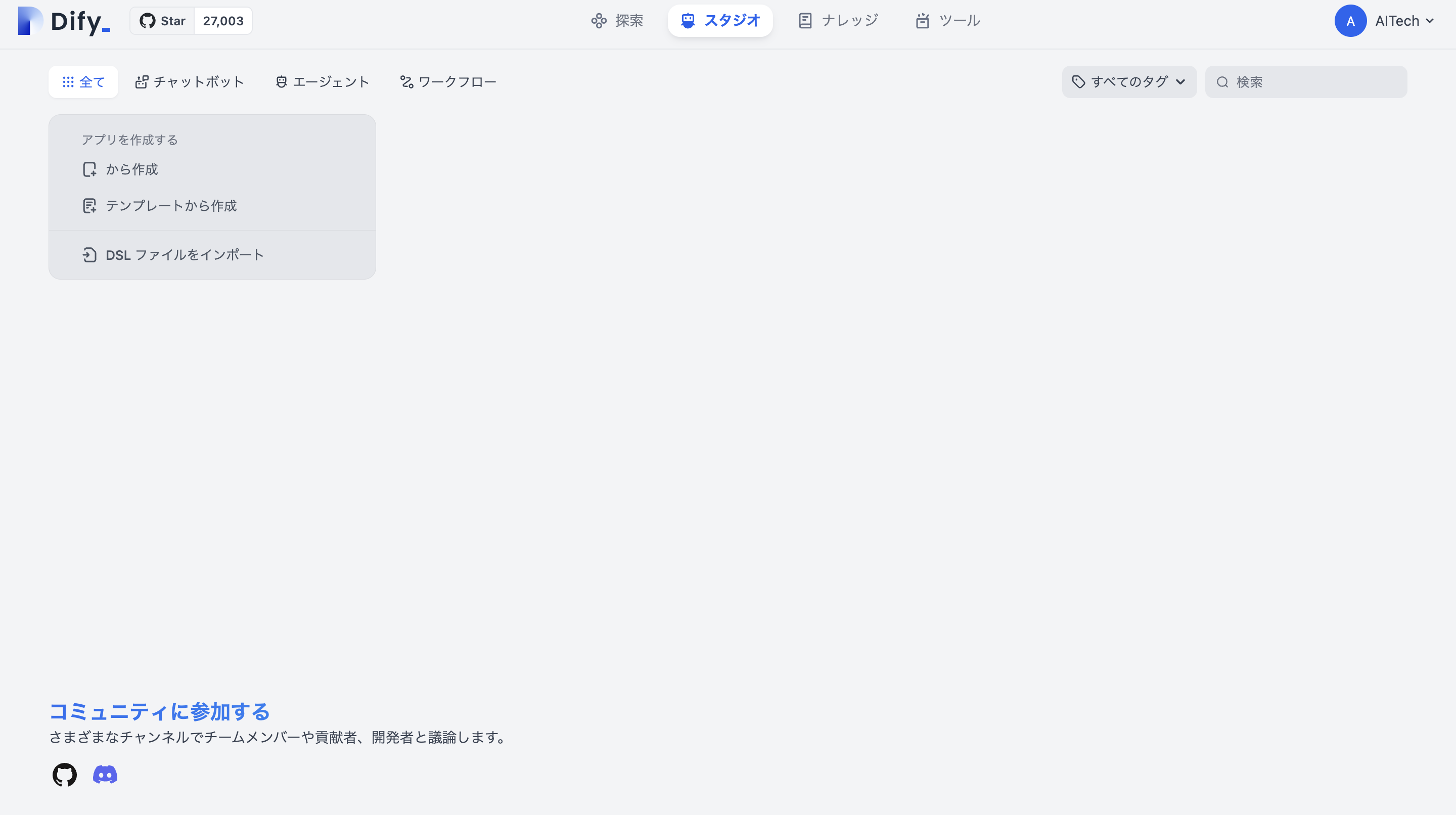Open the Discord community icon
This screenshot has height=815, width=1456.
pyautogui.click(x=105, y=775)
